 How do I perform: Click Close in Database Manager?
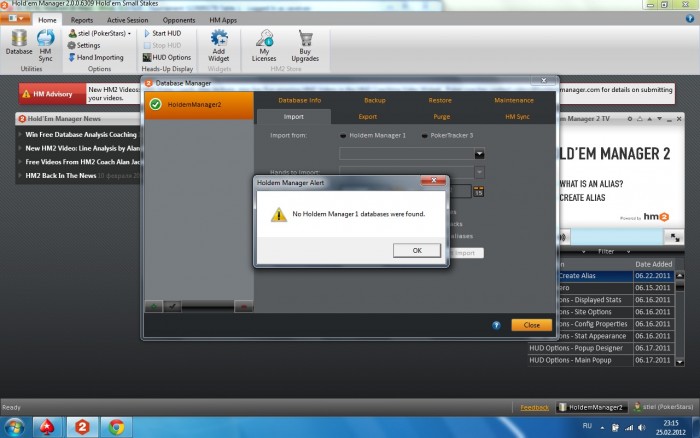[x=531, y=325]
